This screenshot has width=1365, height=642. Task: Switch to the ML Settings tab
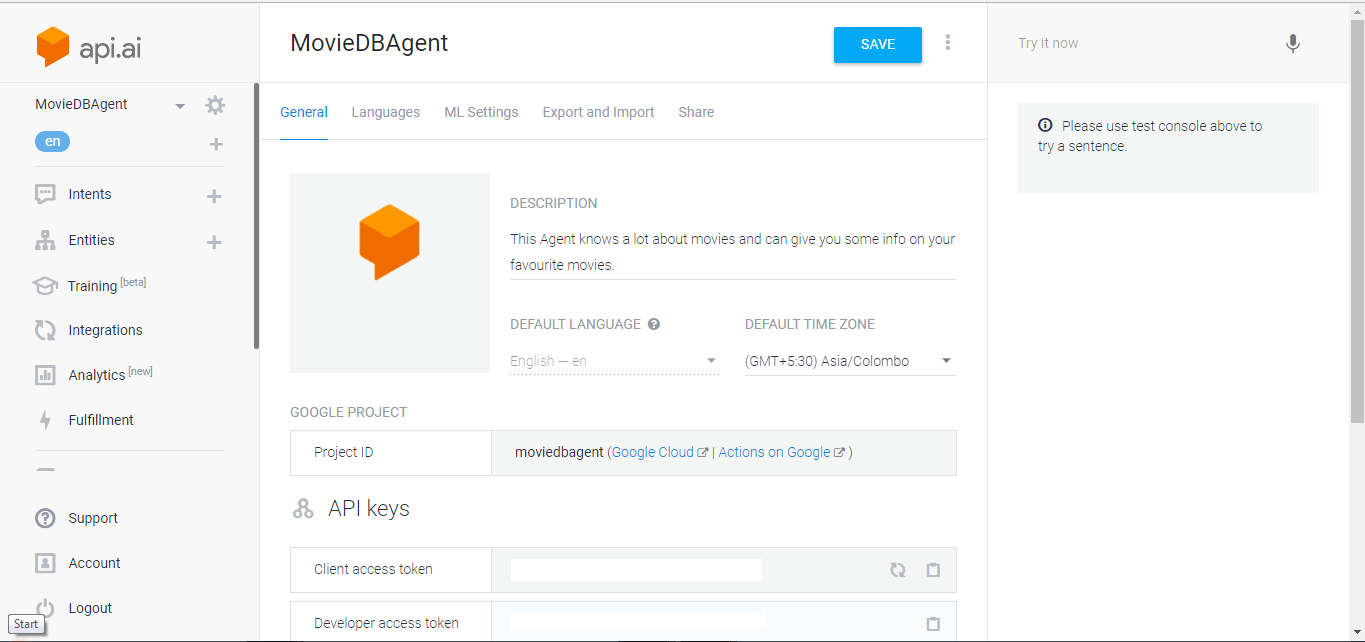(481, 112)
